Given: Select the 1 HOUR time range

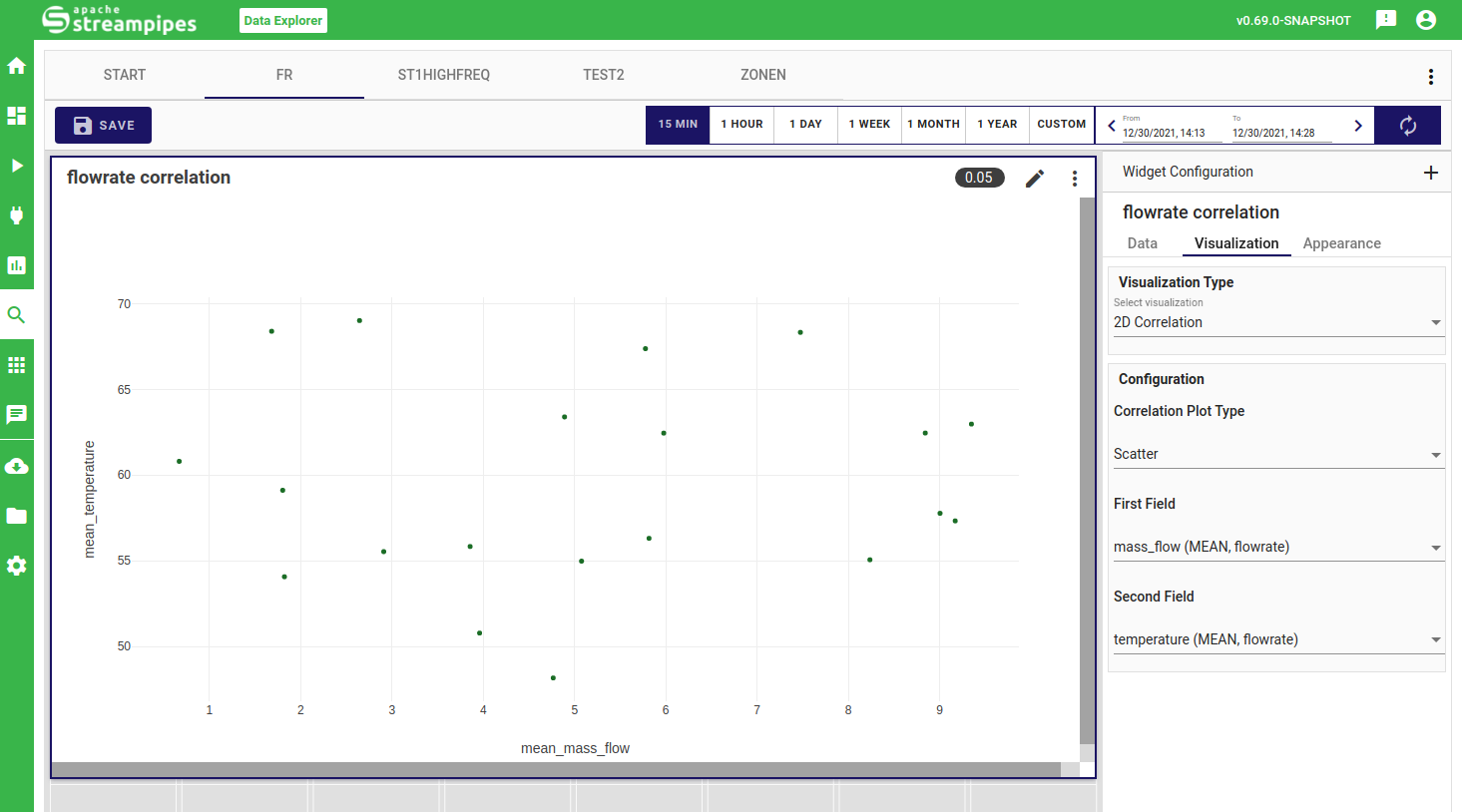Looking at the screenshot, I should 741,125.
